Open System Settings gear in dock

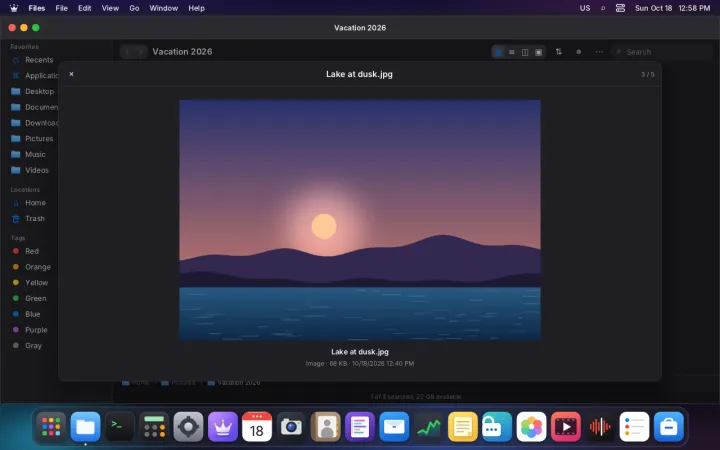188,427
